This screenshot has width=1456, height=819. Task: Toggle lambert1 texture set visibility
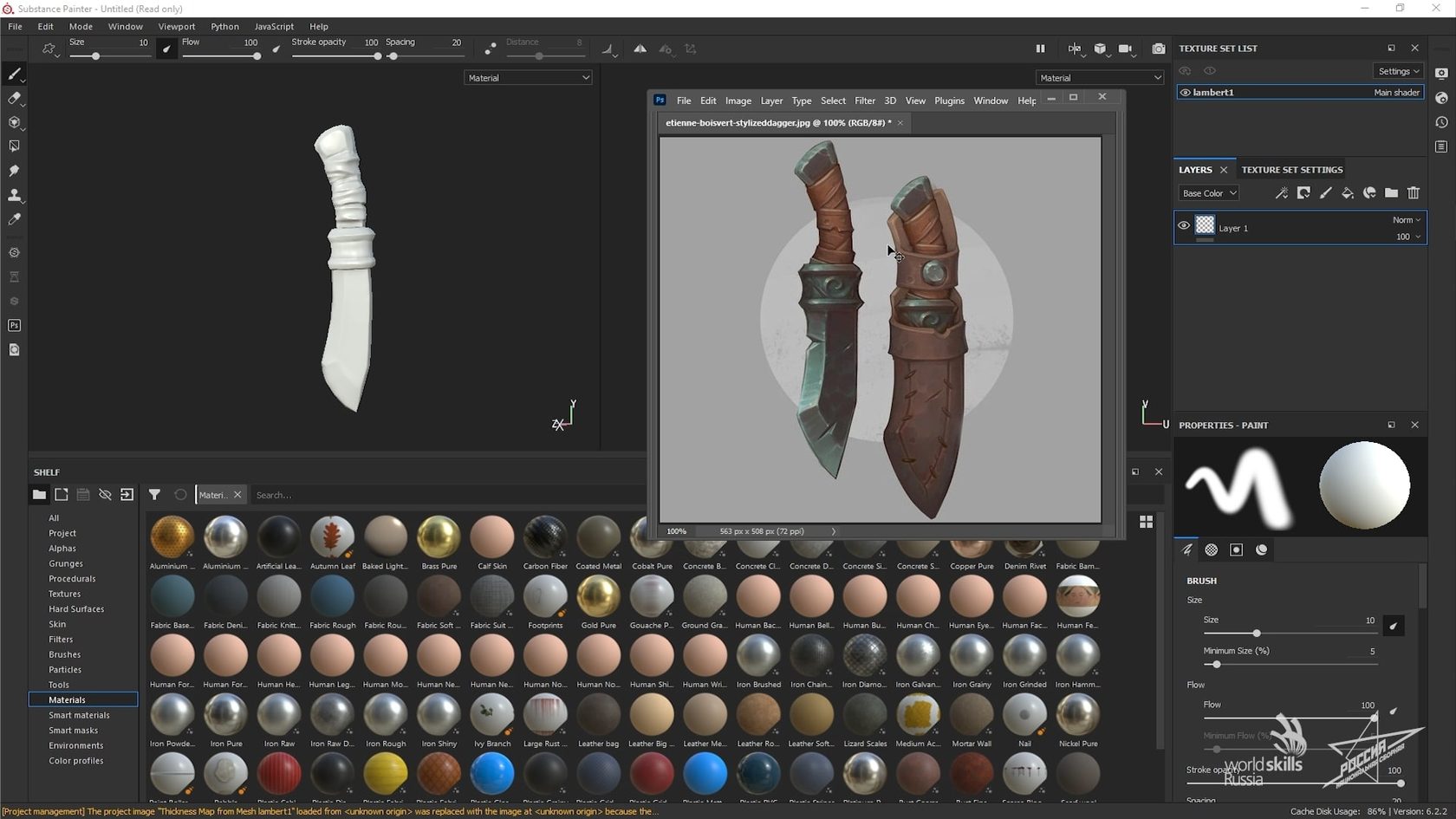tap(1185, 92)
